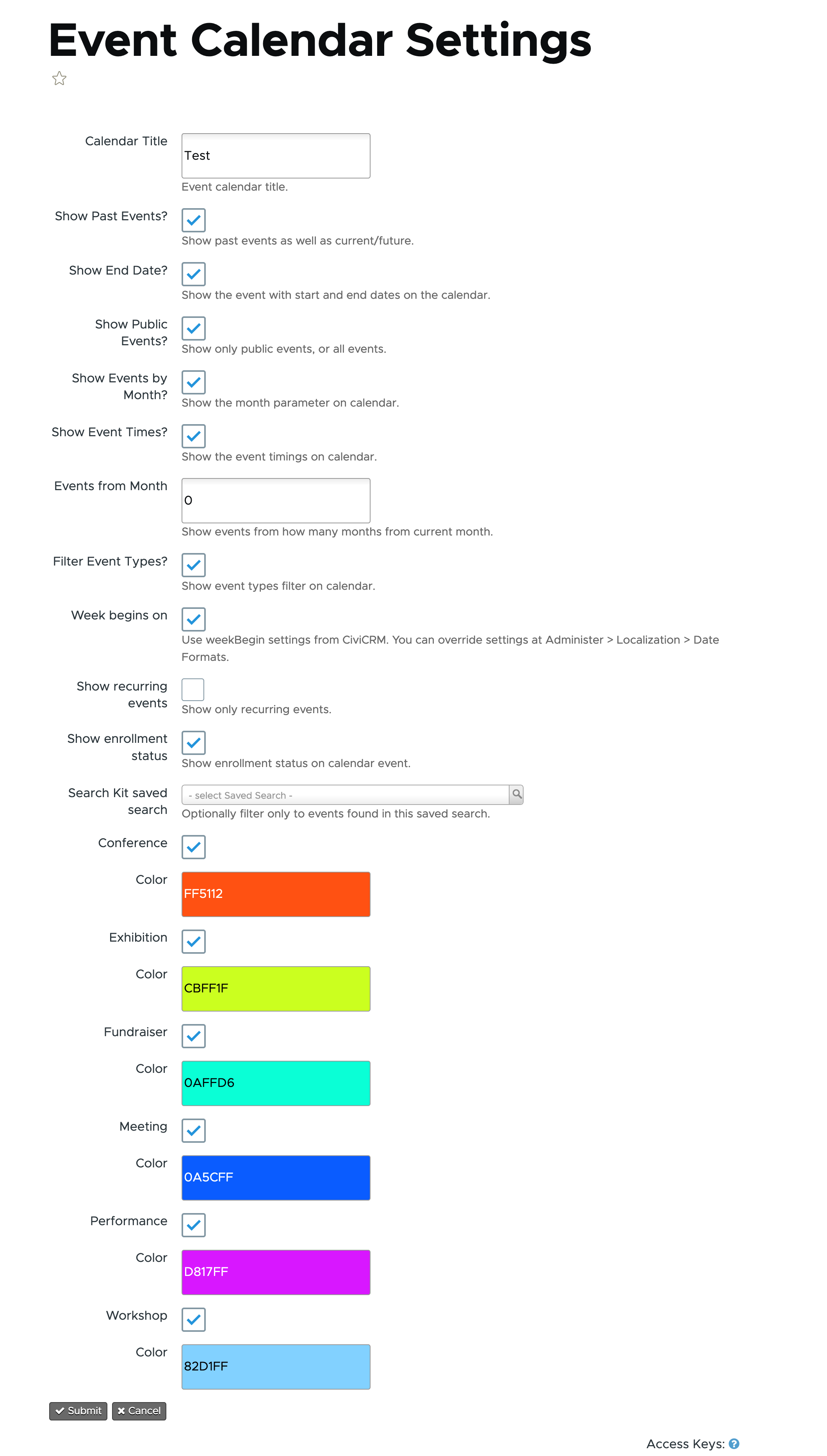Image resolution: width=827 pixels, height=1456 pixels.
Task: Click the favorite star icon under title
Action: [59, 79]
